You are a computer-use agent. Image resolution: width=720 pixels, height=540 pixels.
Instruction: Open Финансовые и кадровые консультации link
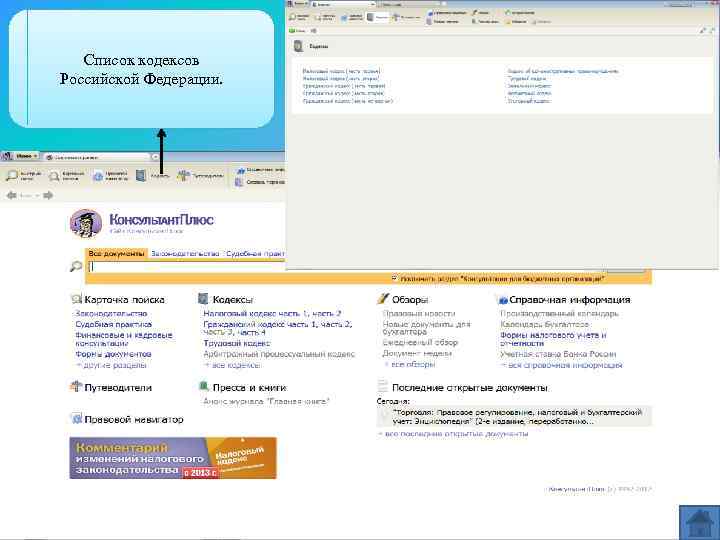click(124, 339)
